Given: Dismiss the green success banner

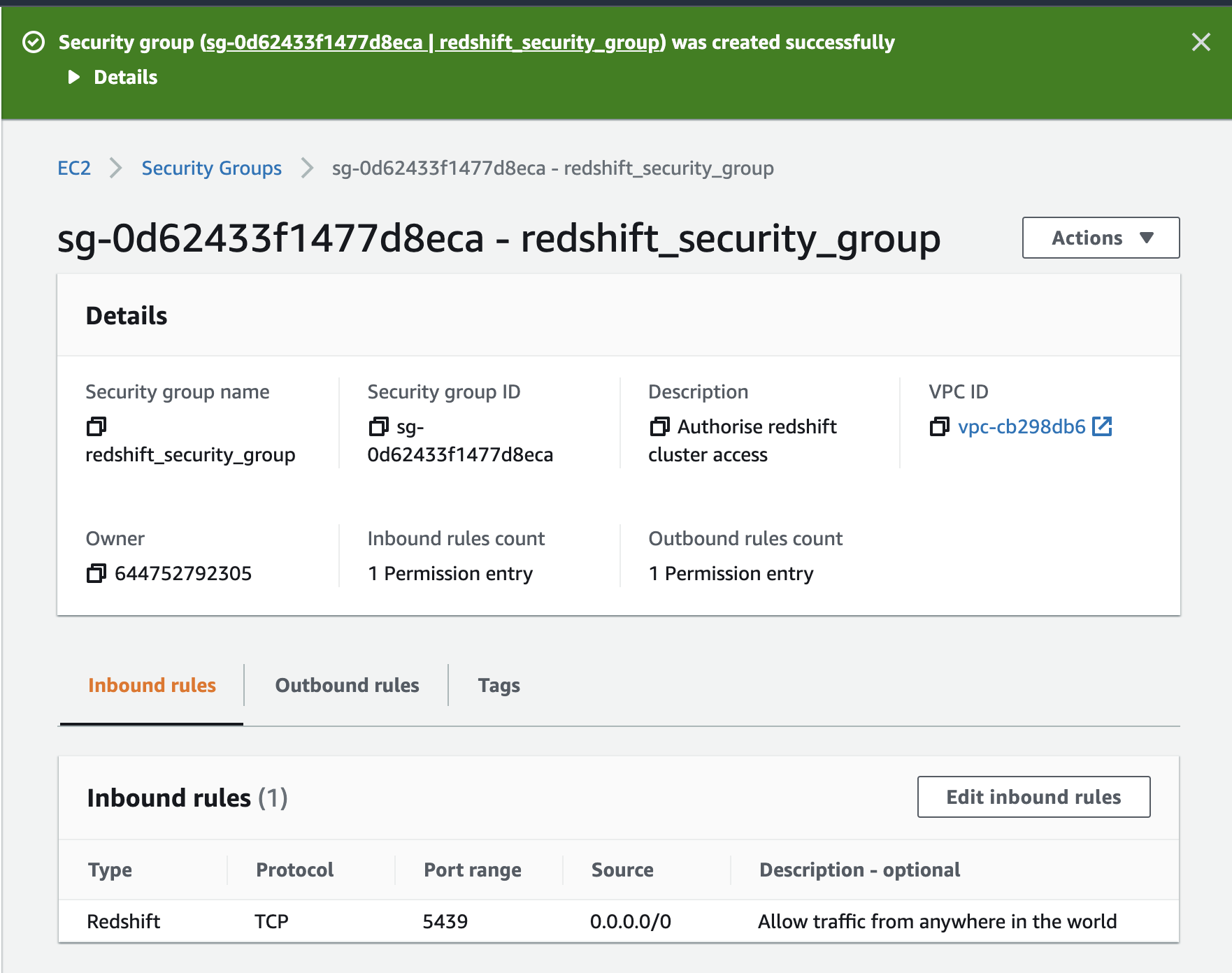Looking at the screenshot, I should (1201, 42).
